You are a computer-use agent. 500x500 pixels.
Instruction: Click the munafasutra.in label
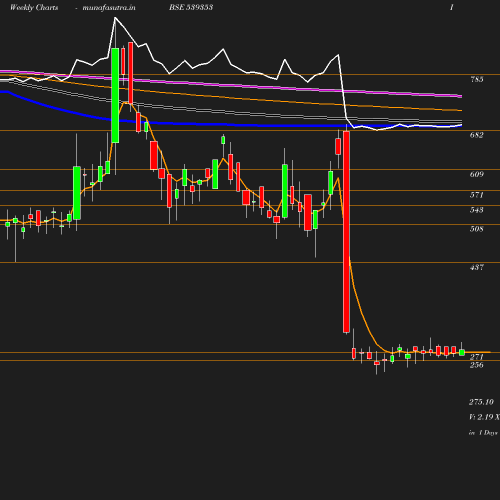109,8
